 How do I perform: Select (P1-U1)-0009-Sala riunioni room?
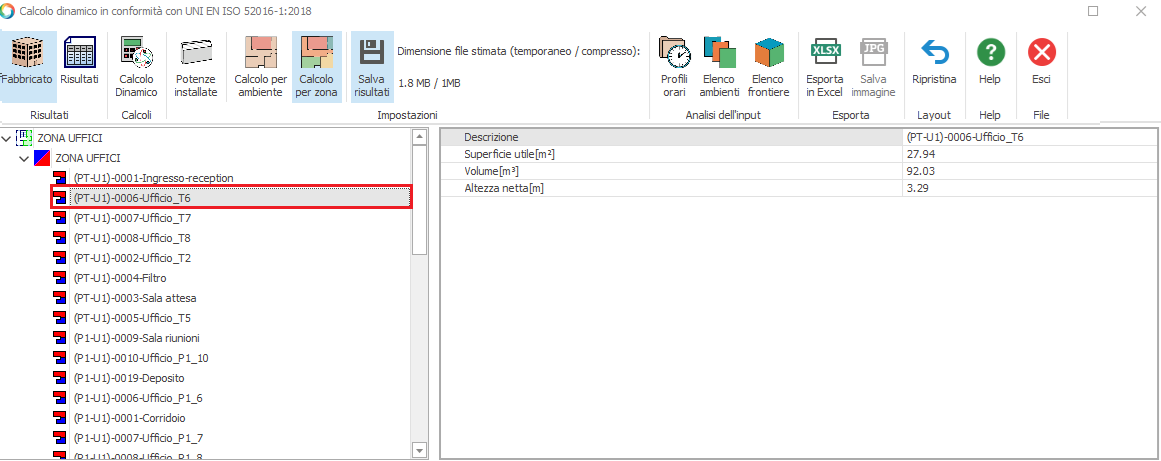136,338
